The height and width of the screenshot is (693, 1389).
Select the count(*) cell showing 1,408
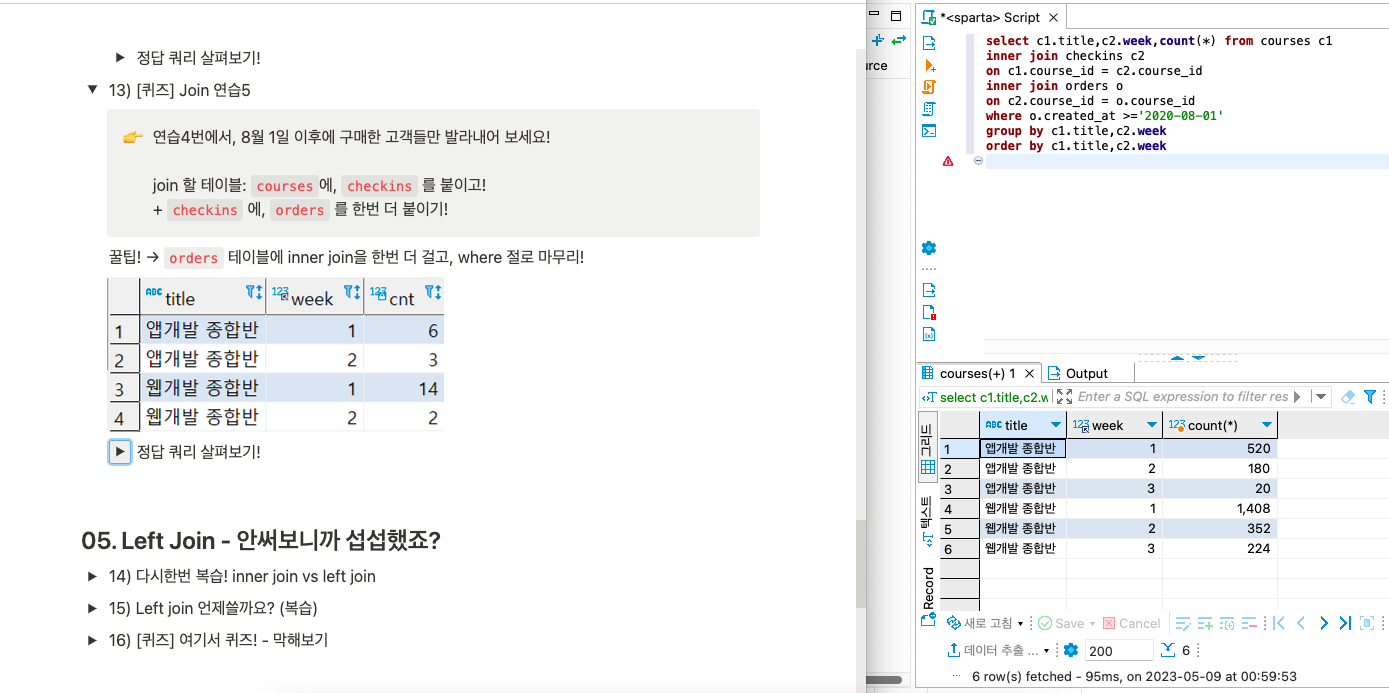coord(1219,508)
